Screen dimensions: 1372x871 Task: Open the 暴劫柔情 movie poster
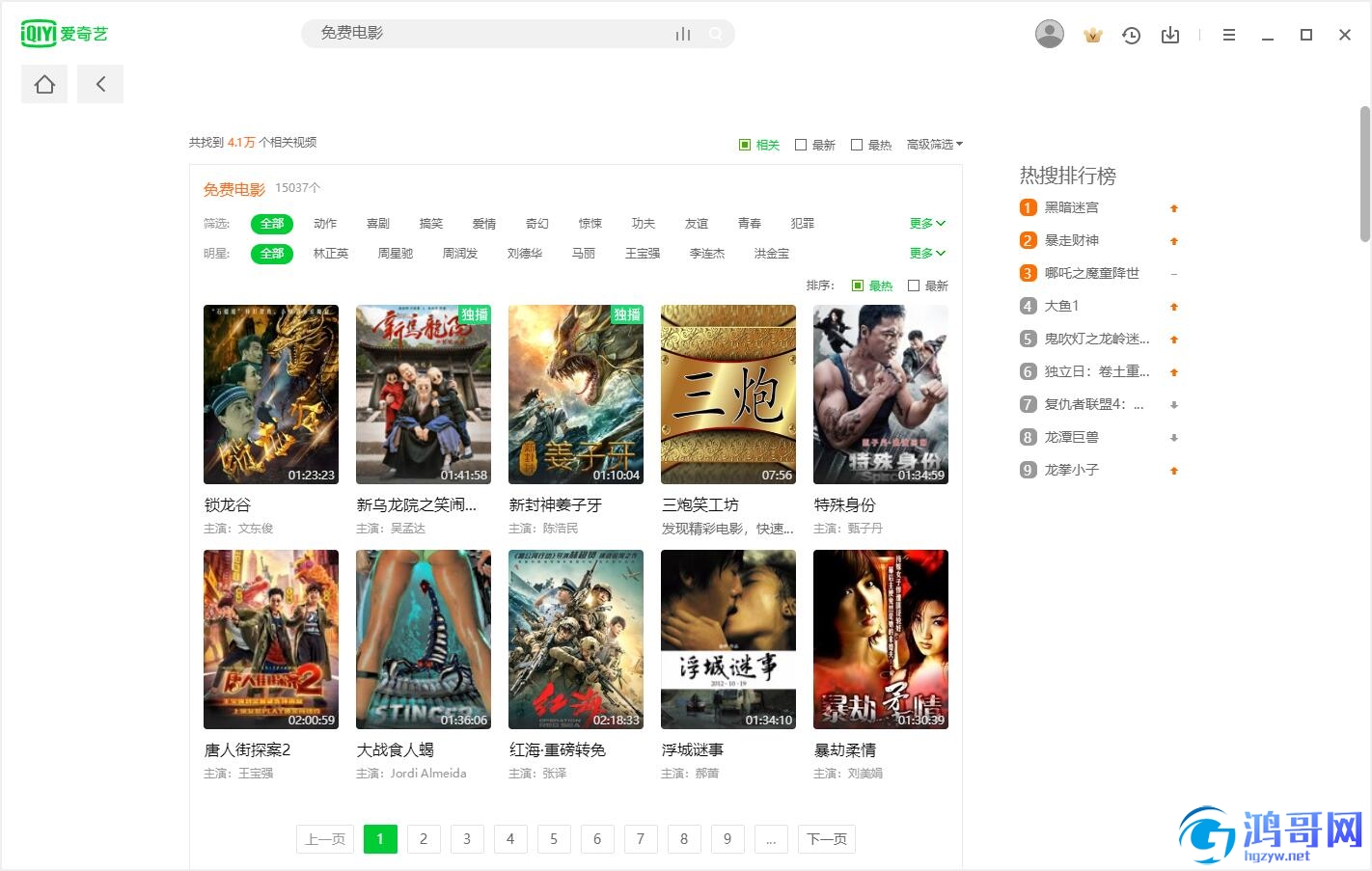point(881,640)
